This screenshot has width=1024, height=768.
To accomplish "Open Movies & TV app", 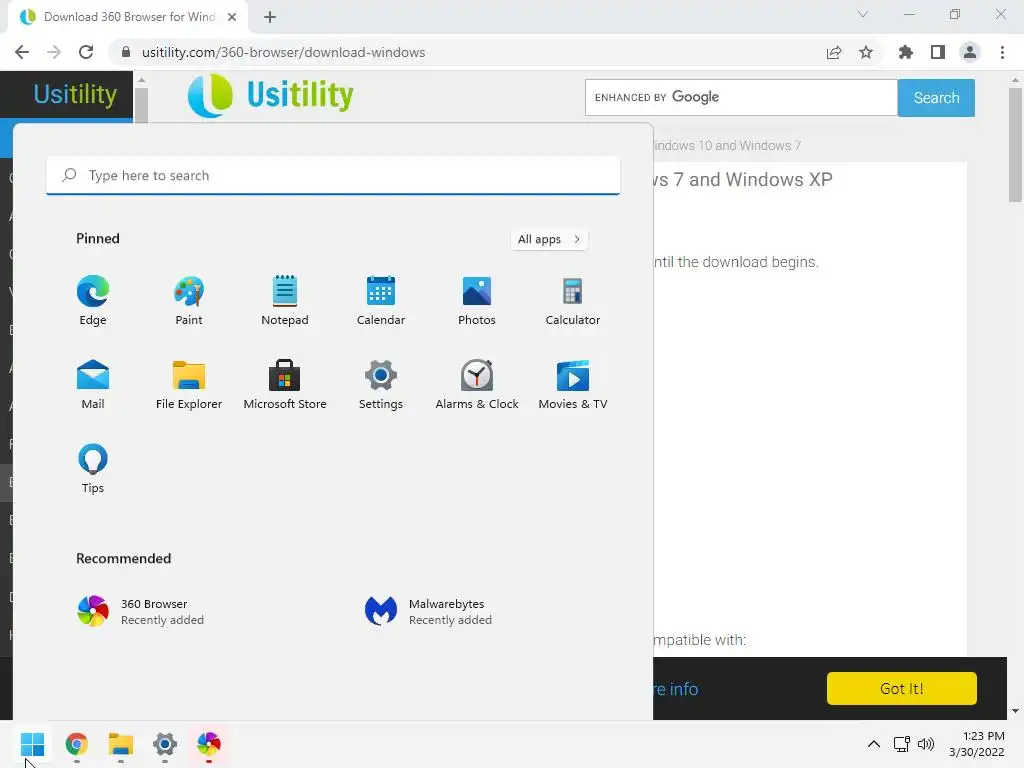I will 573,384.
